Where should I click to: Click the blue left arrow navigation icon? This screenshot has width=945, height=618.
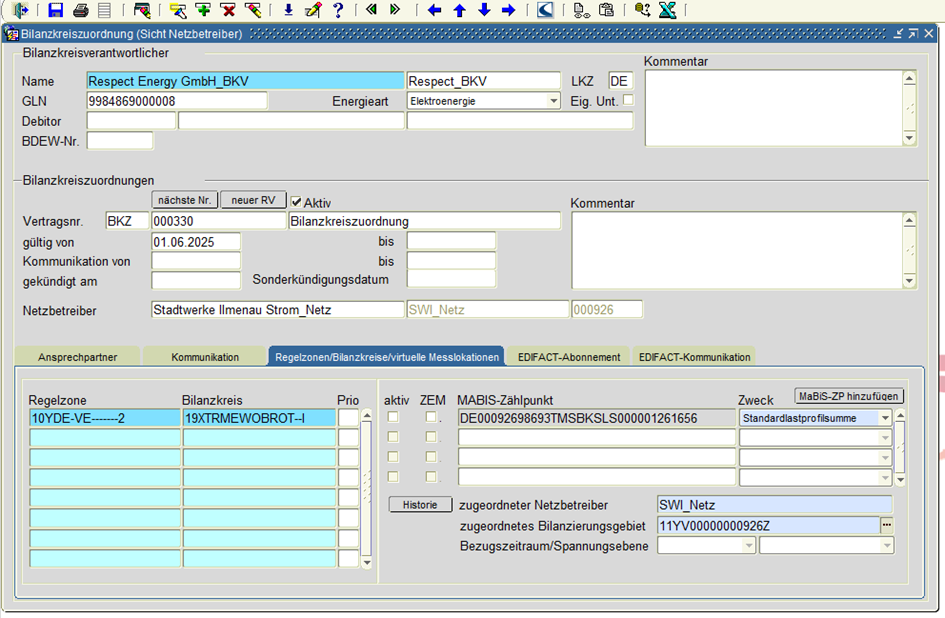point(434,10)
